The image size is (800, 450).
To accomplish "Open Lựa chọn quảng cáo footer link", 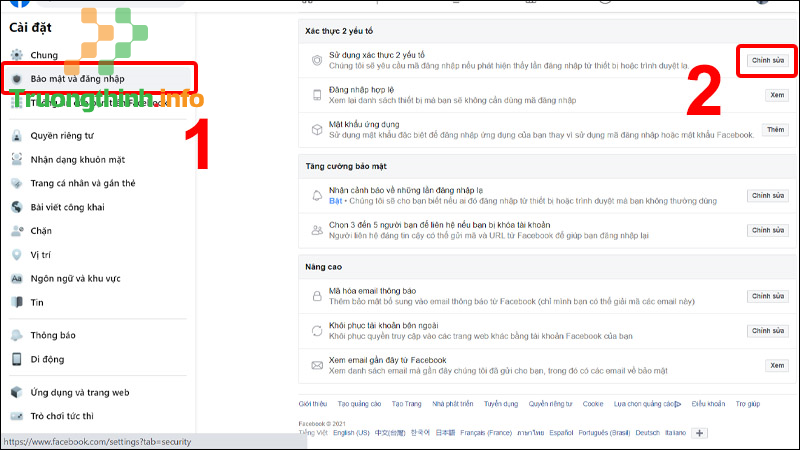I will click(647, 404).
